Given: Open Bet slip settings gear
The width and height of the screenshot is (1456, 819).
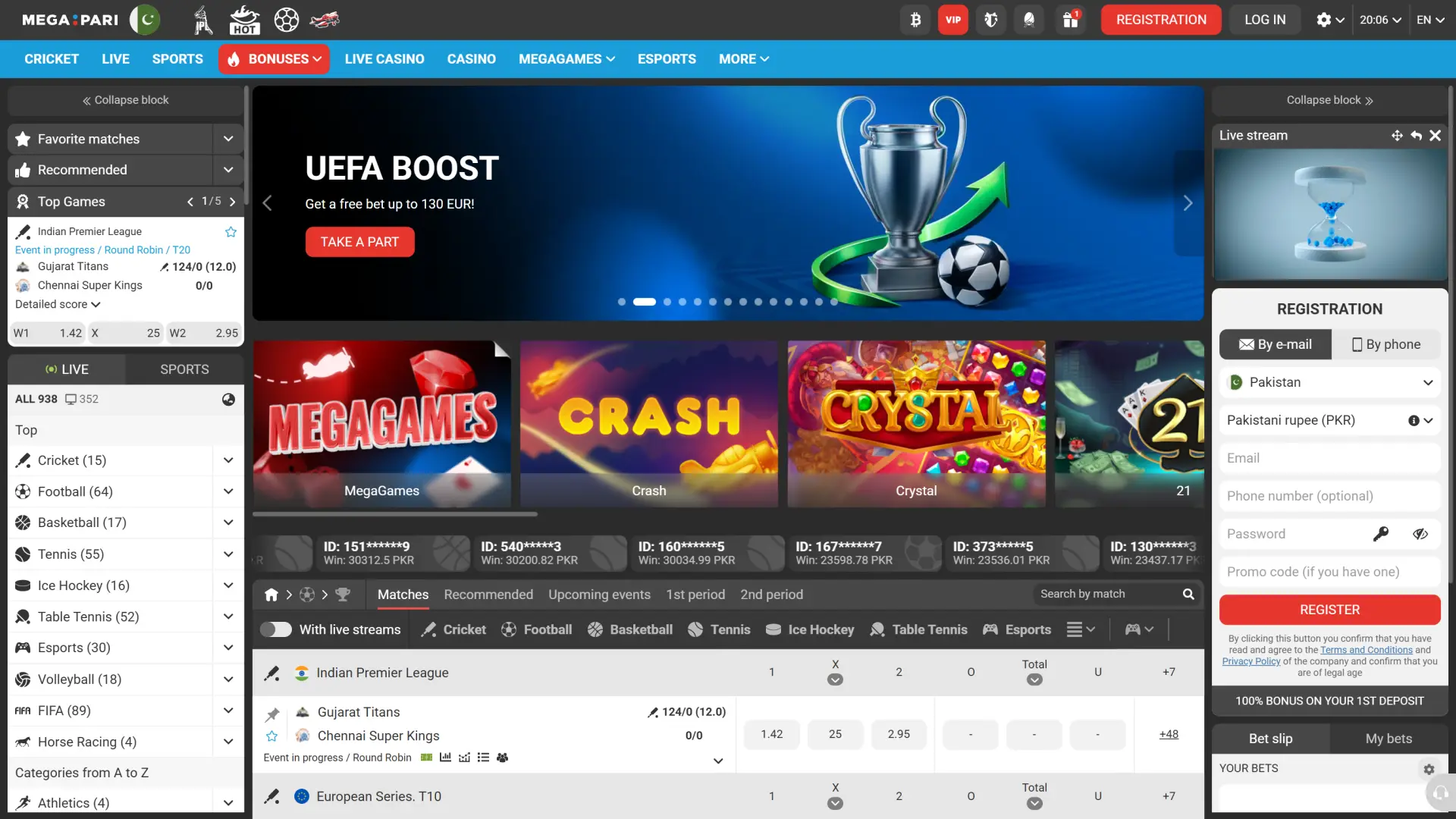Looking at the screenshot, I should pos(1429,769).
